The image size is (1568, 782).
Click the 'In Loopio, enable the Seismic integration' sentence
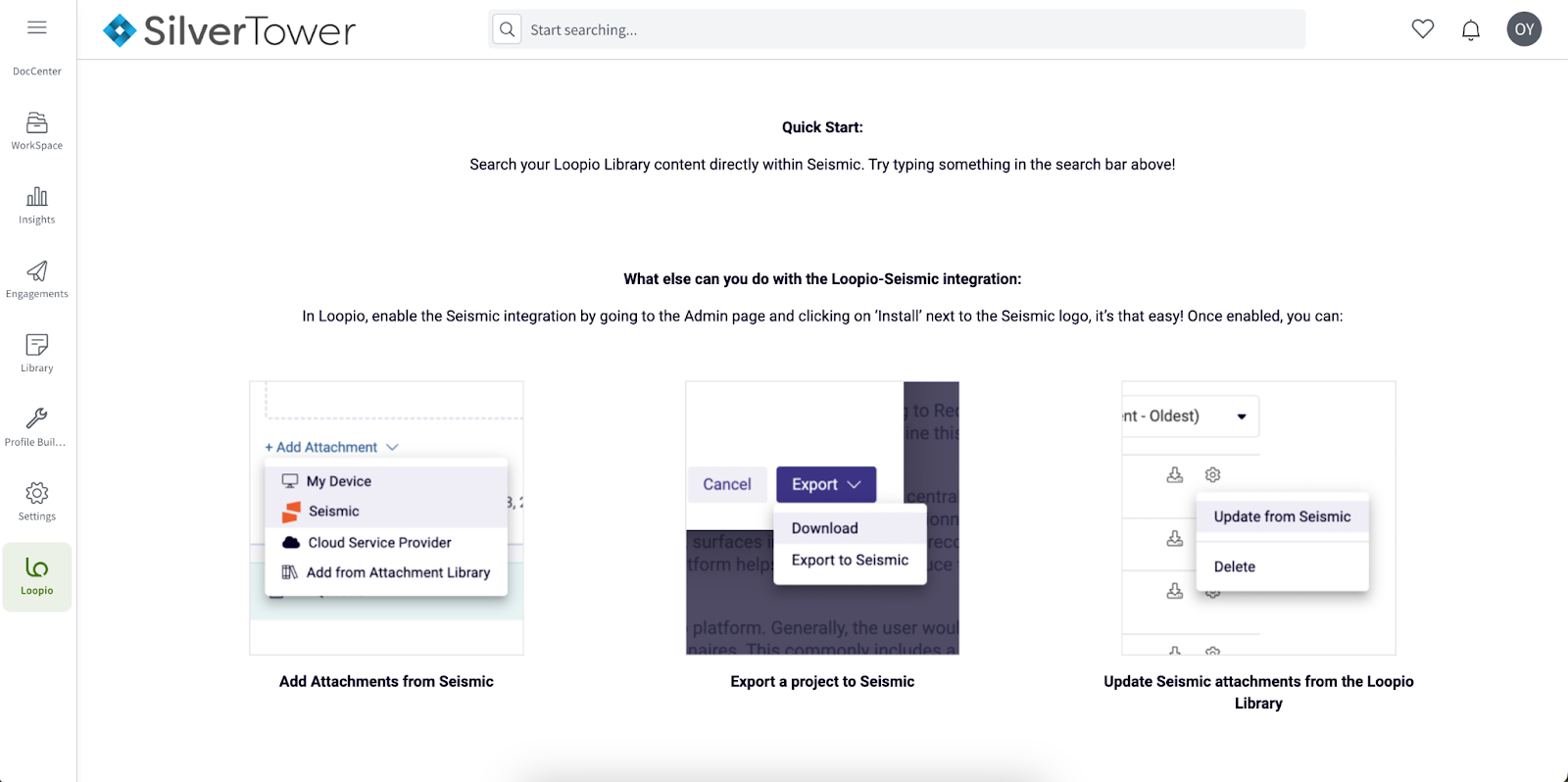822,317
